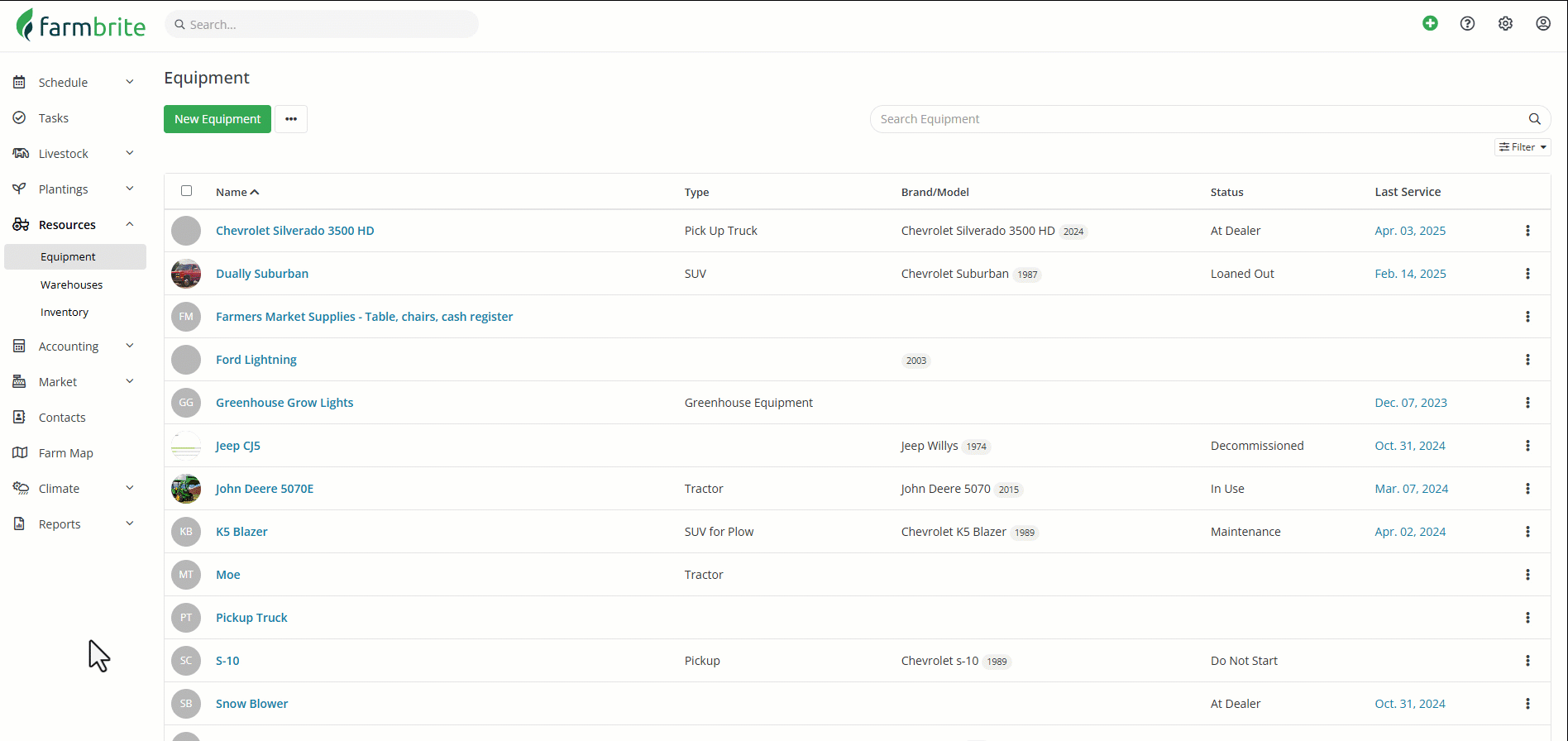Viewport: 1568px width, 741px height.
Task: Sort the table by Name column
Action: point(237,192)
